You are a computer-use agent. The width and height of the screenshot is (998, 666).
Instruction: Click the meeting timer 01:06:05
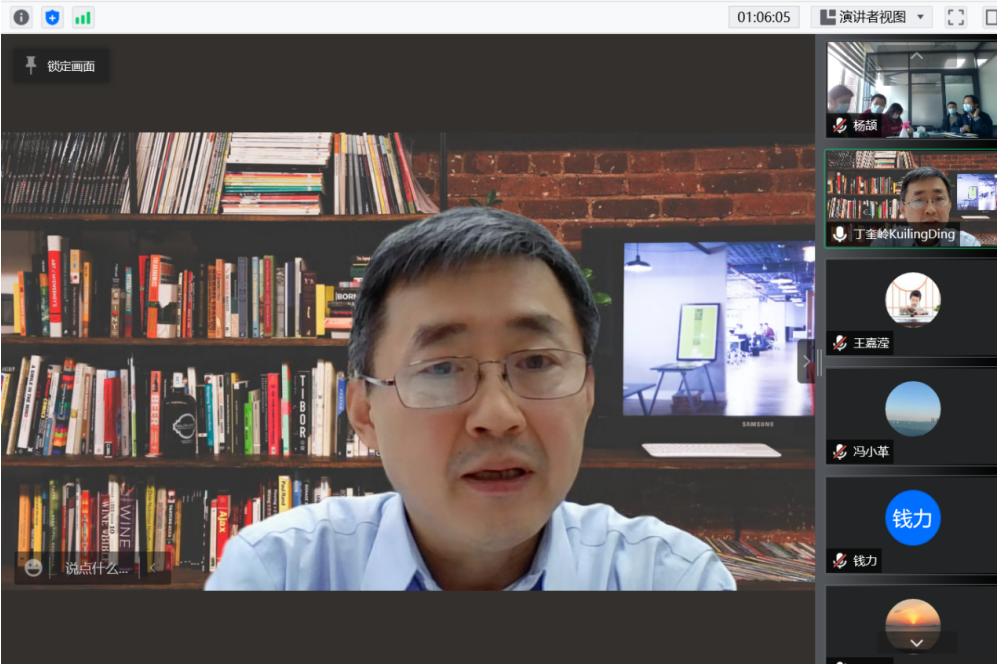763,17
